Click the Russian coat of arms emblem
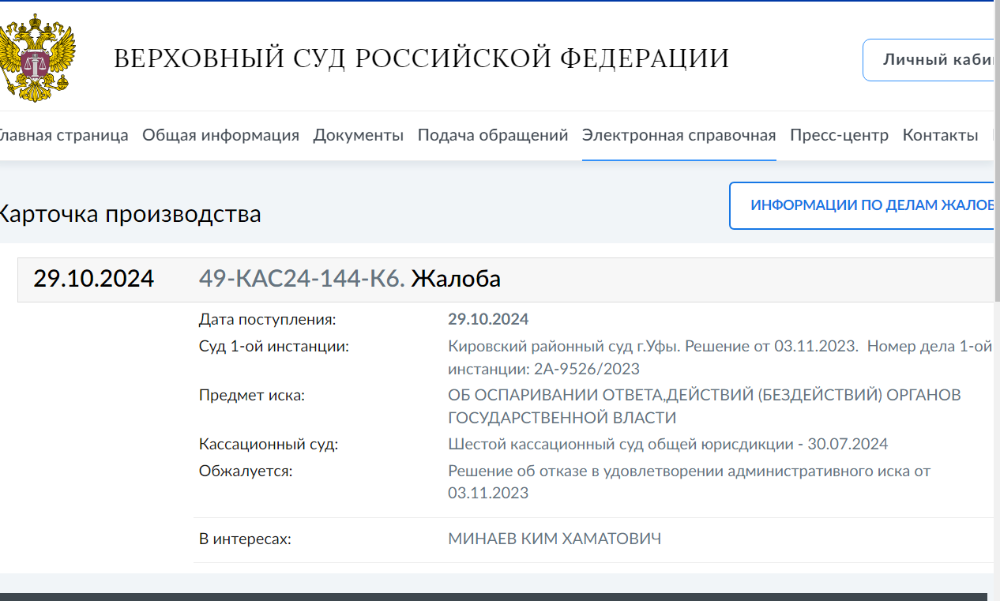 (37, 57)
